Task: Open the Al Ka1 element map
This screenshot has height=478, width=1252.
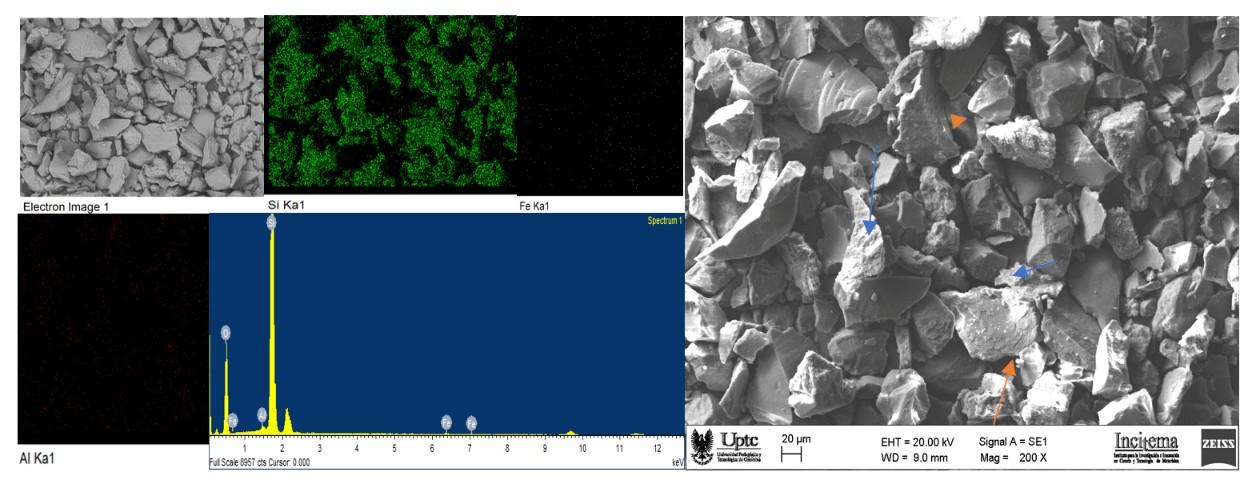Action: pos(113,329)
